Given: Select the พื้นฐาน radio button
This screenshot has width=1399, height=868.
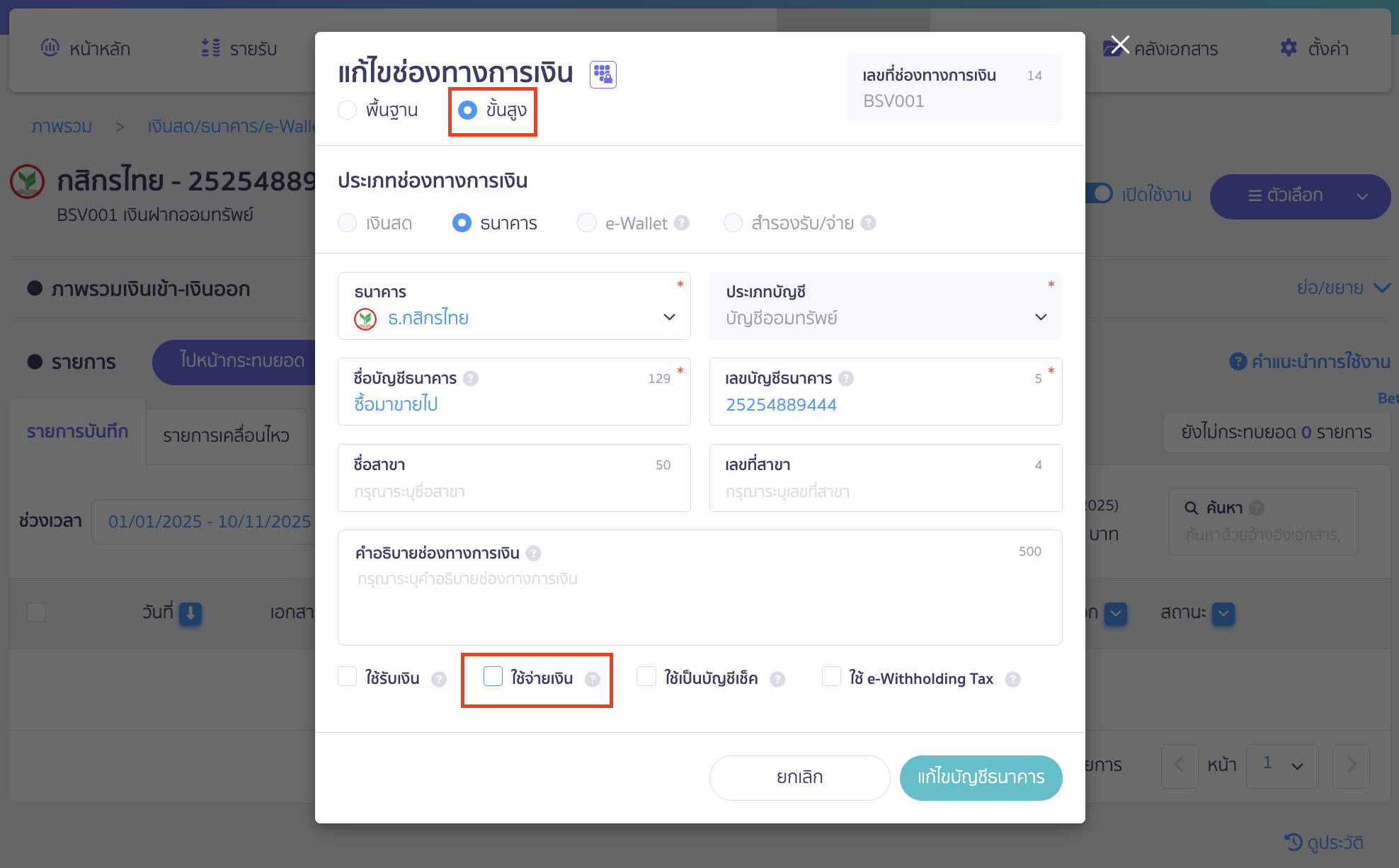Looking at the screenshot, I should 347,110.
